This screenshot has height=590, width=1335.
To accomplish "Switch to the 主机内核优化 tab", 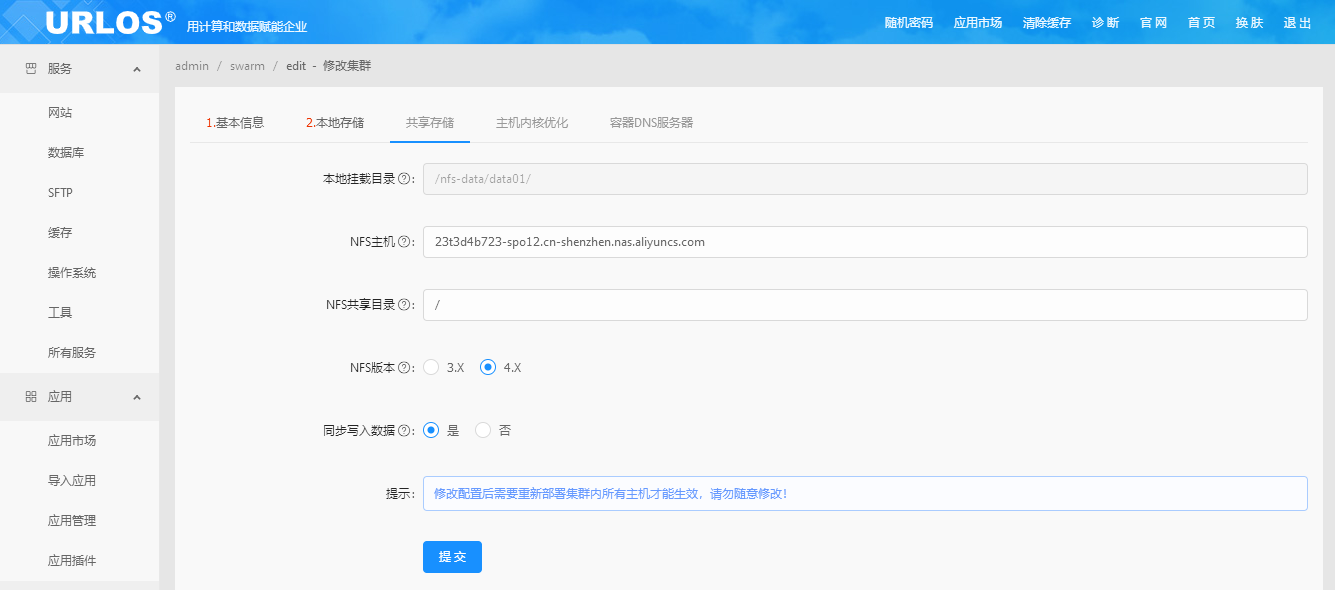I will (x=532, y=123).
